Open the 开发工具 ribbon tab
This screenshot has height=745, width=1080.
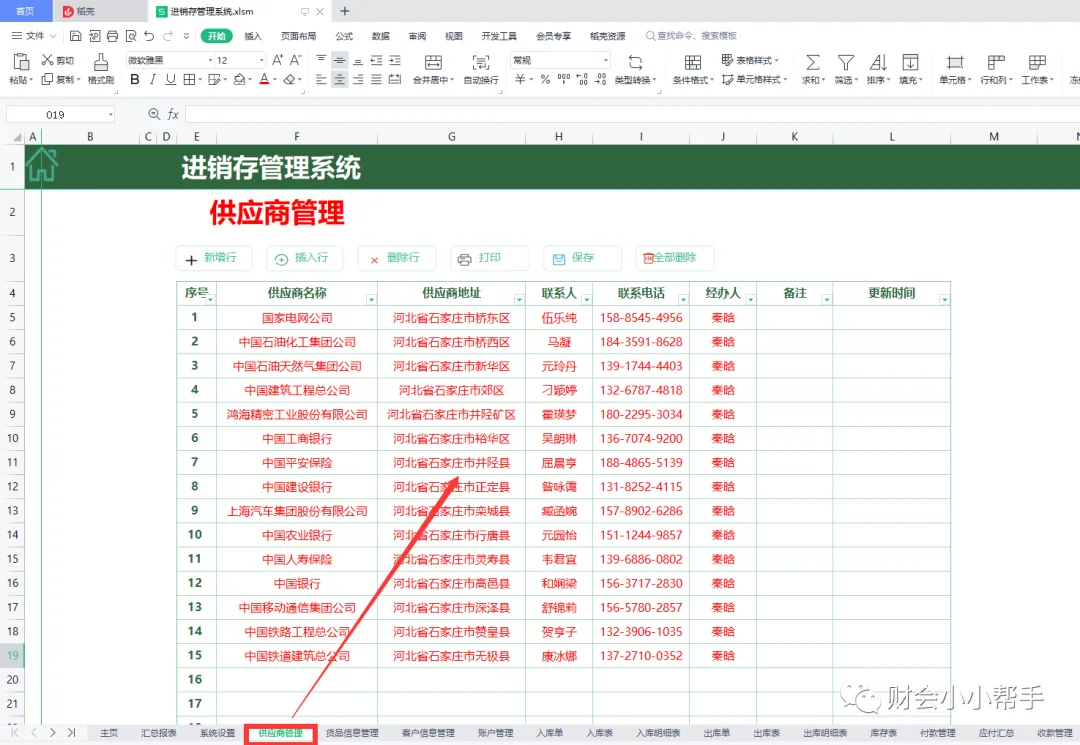pos(499,36)
